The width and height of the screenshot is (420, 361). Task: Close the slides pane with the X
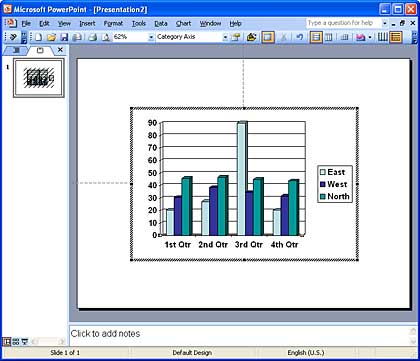tap(60, 50)
